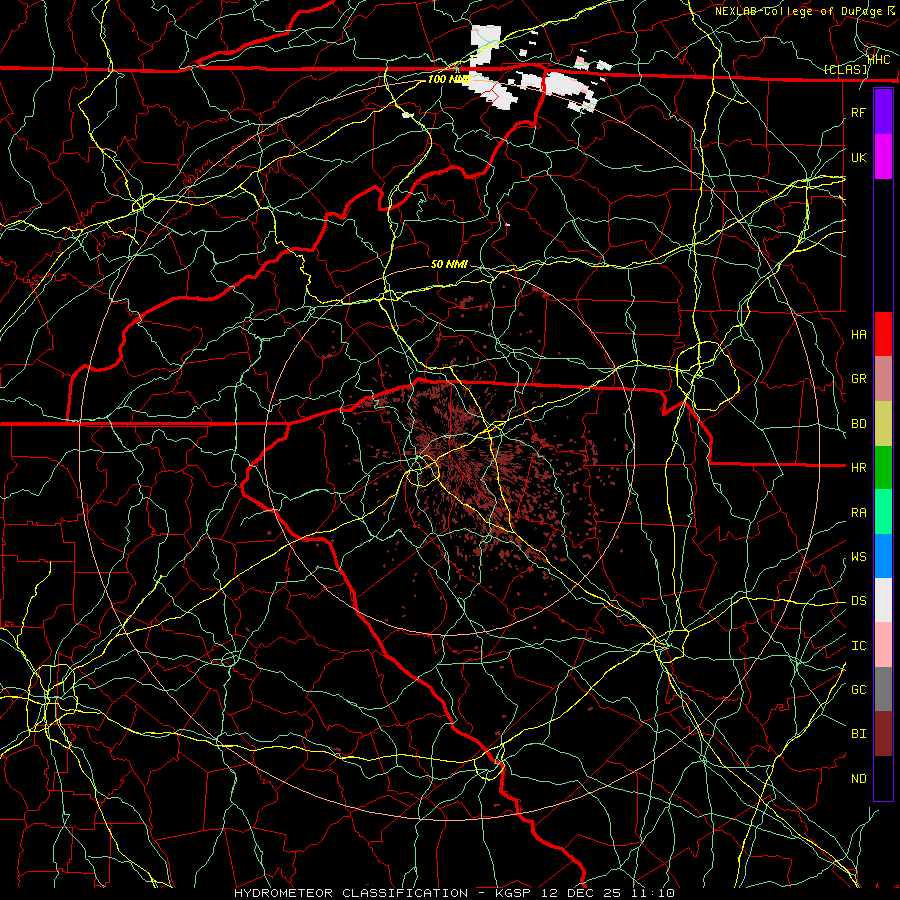Click the RF legend label

pos(859,112)
